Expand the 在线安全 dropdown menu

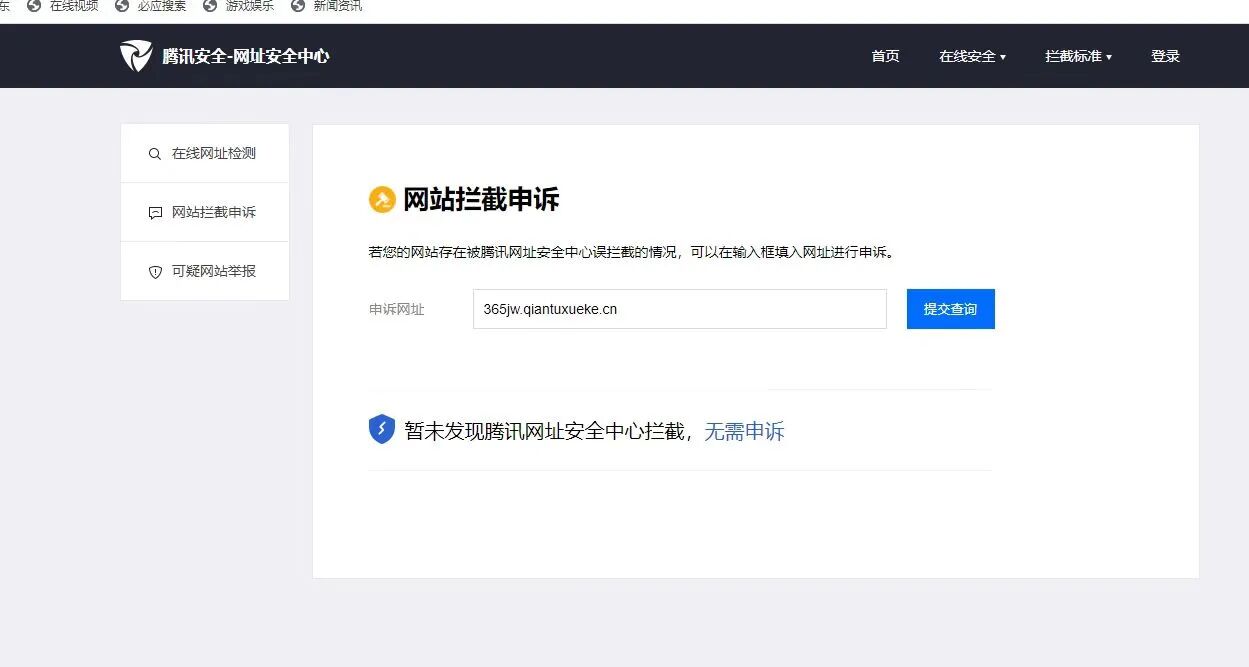point(972,57)
